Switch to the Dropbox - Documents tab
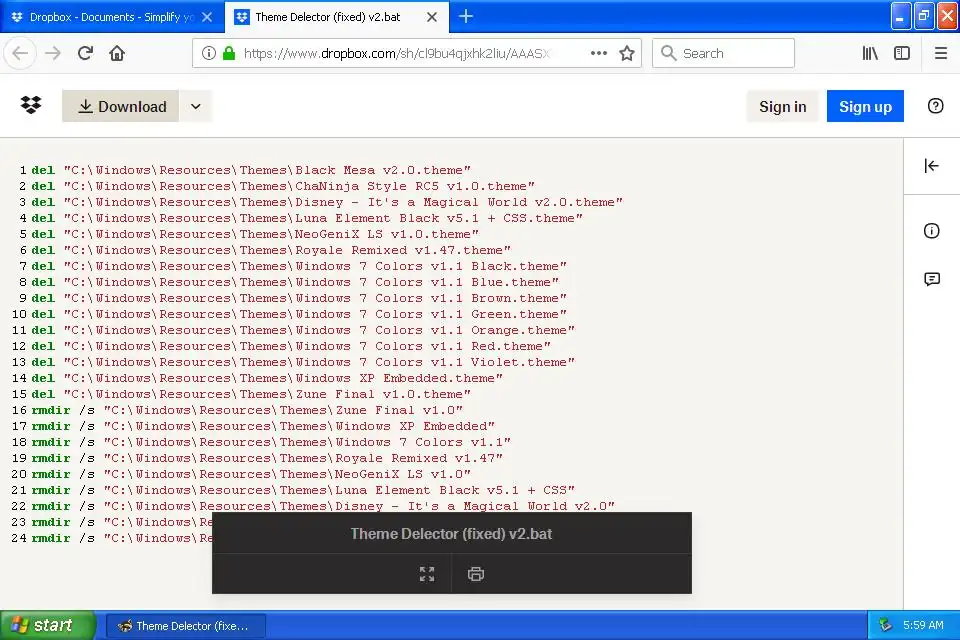 (x=111, y=17)
